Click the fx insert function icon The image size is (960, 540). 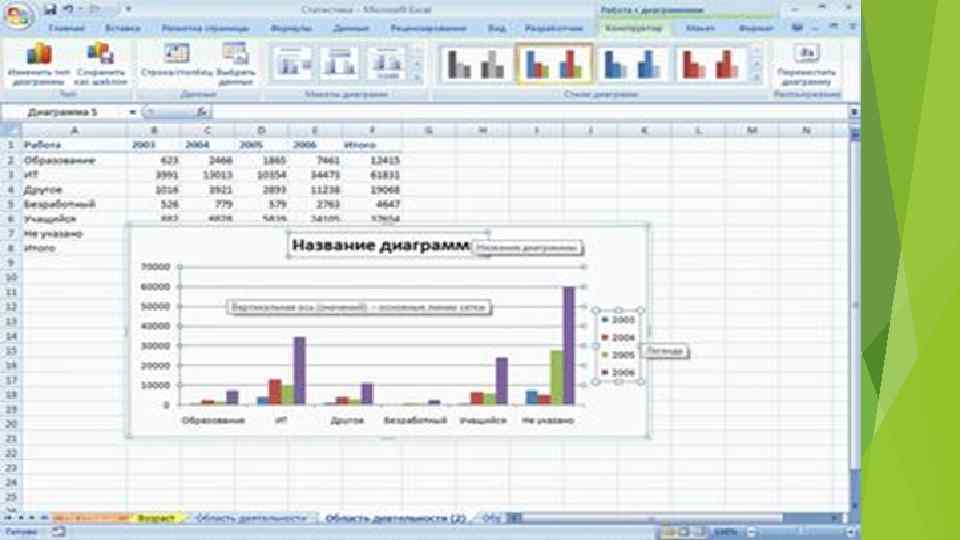coord(201,112)
